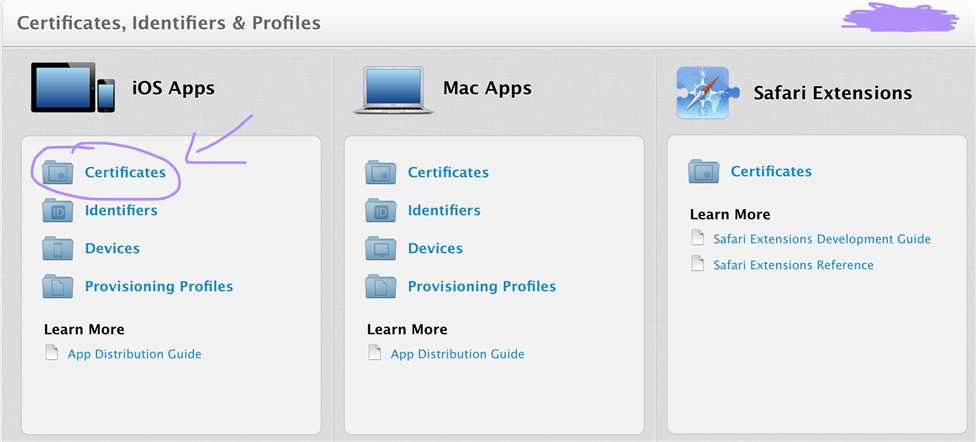The height and width of the screenshot is (442, 976).
Task: Click Learn More heading in iOS Apps panel
Action: (x=84, y=329)
